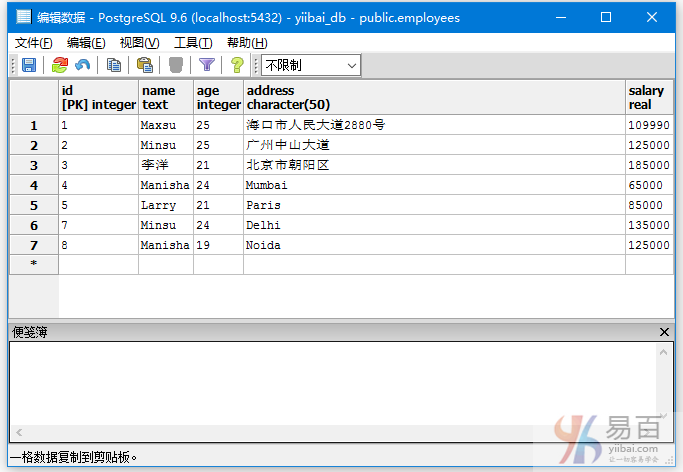Open the 文件(F) menu
683x472 pixels.
[34, 42]
